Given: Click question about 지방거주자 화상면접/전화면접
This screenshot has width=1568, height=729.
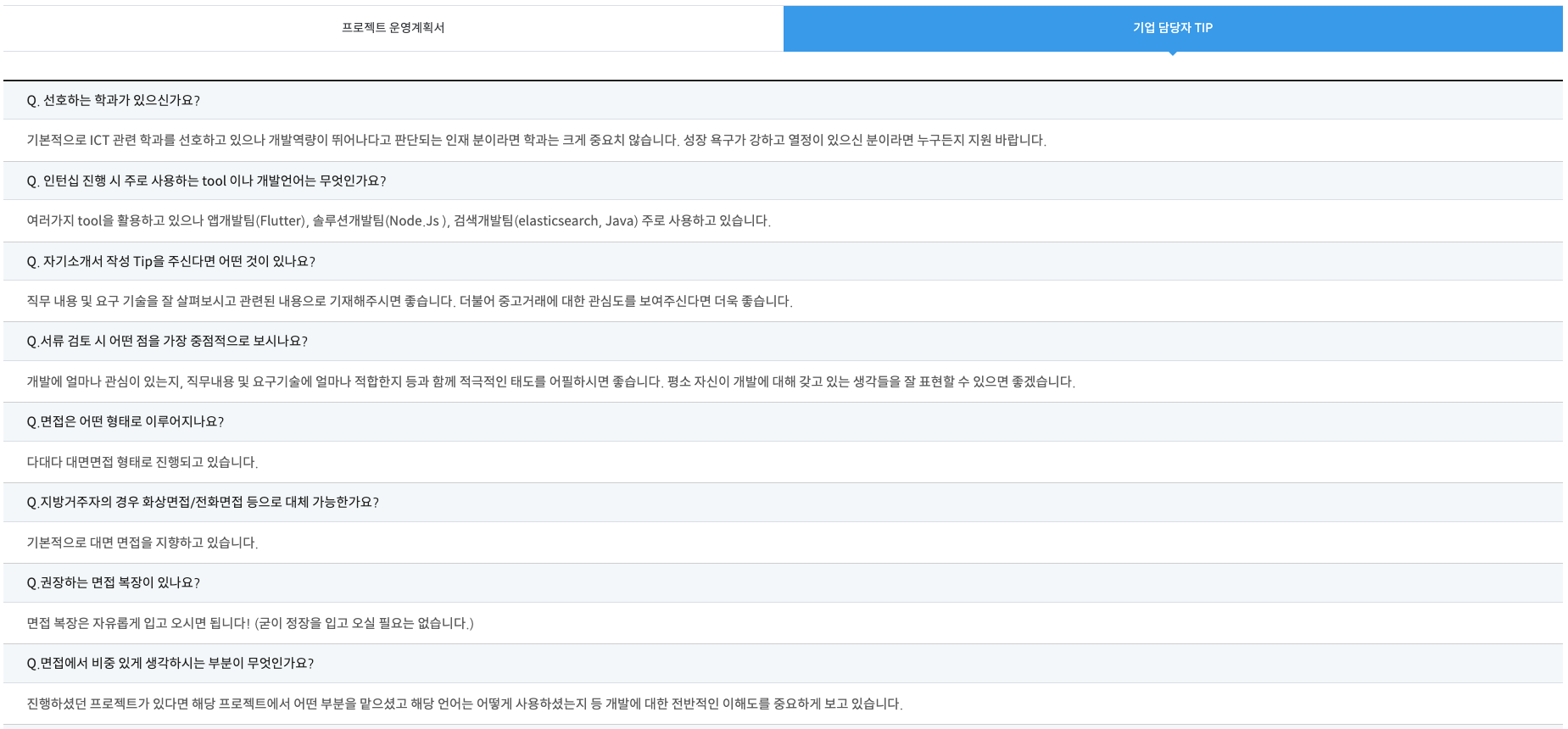Looking at the screenshot, I should click(x=203, y=502).
